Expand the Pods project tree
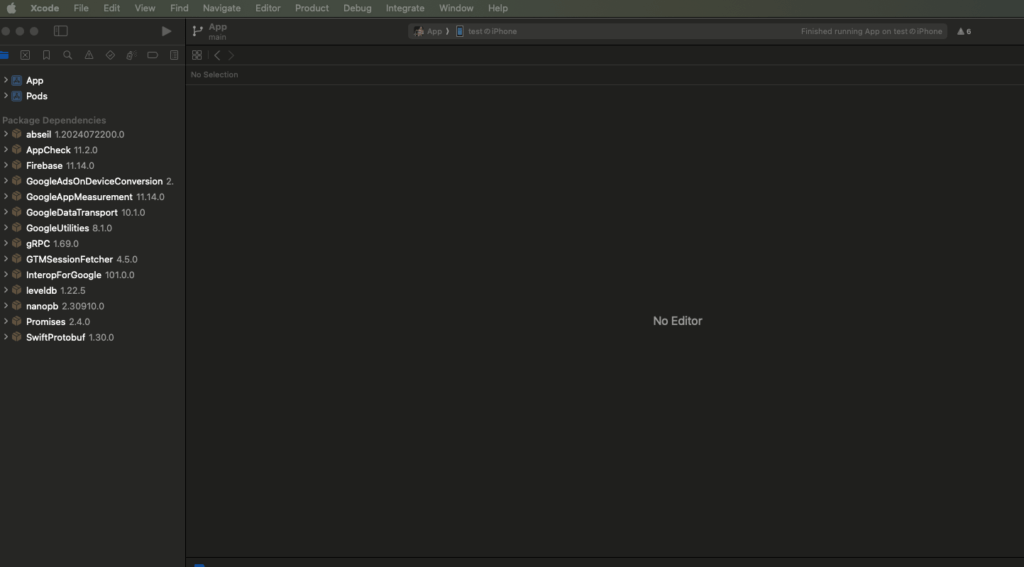 pos(5,95)
